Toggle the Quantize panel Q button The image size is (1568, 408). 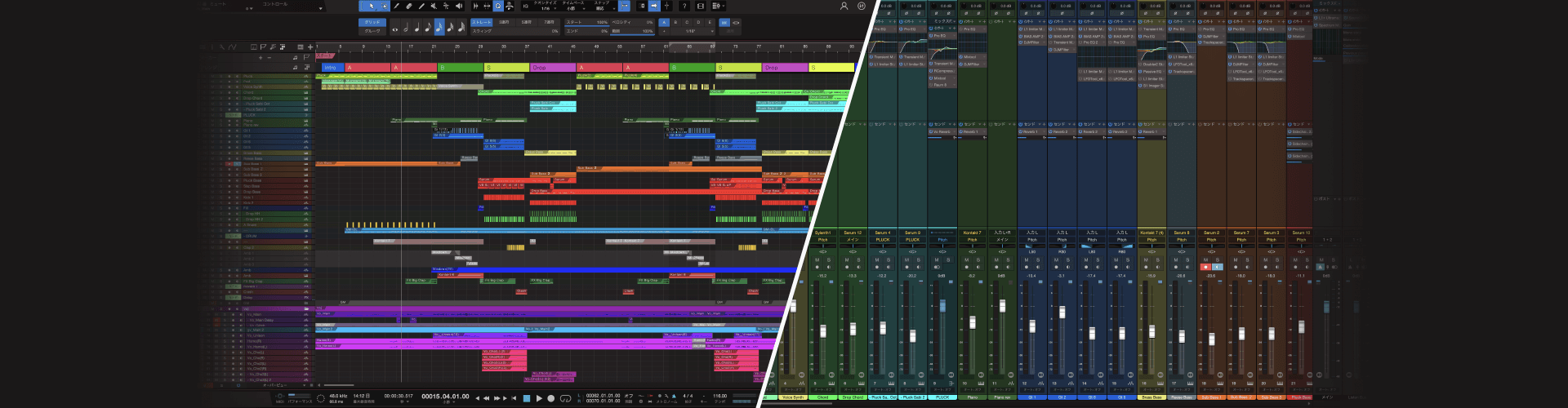tap(498, 6)
